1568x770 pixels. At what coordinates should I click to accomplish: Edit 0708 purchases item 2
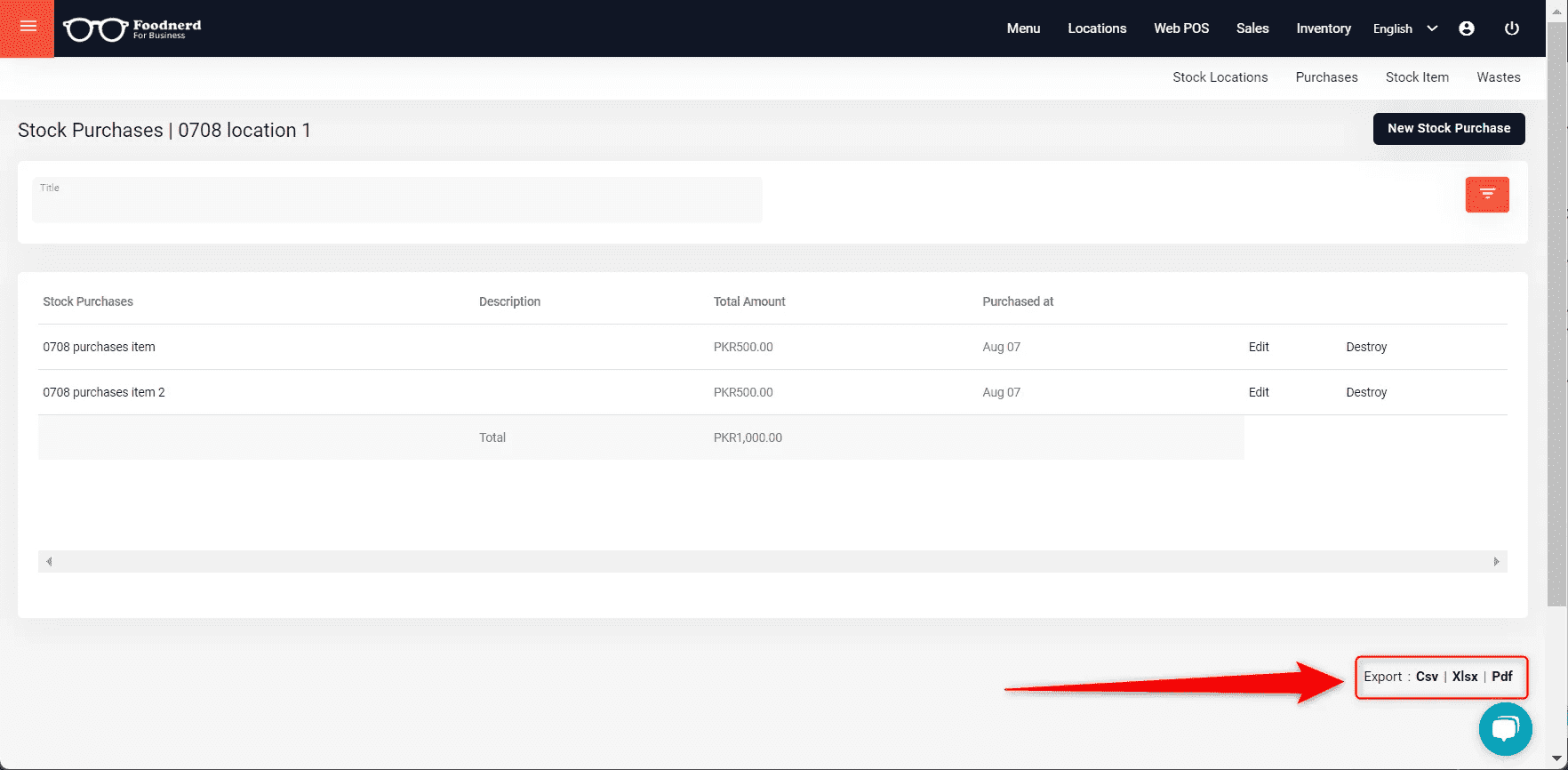pyautogui.click(x=1259, y=392)
